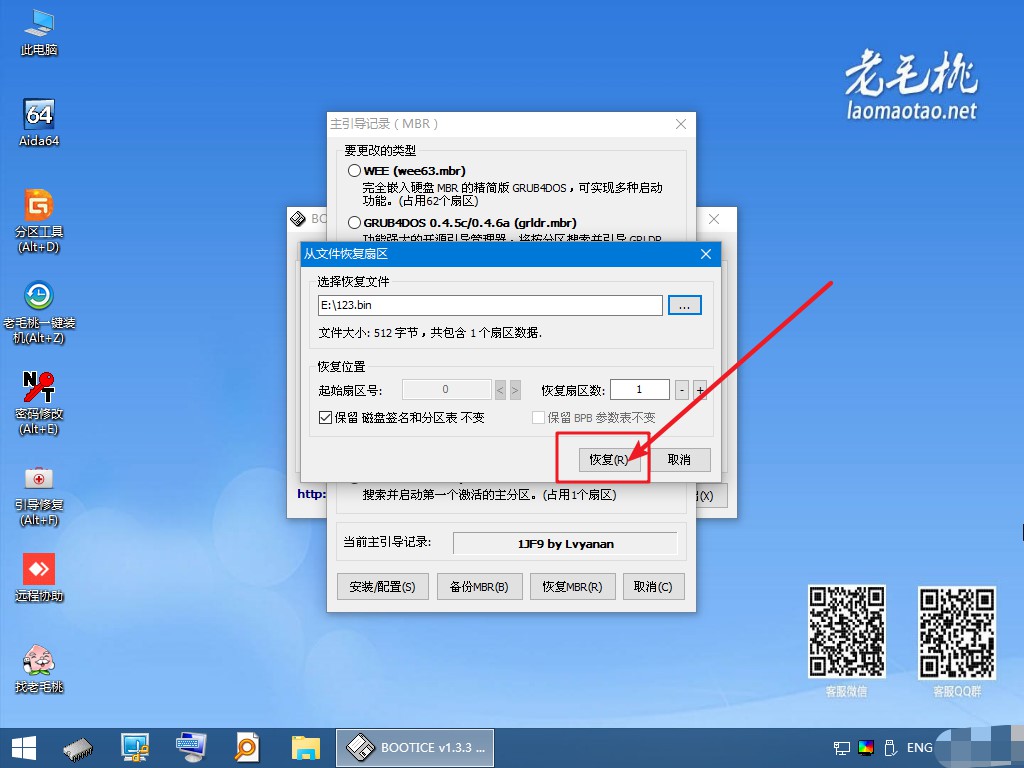The height and width of the screenshot is (768, 1024).
Task: Close the BOOTICE background window
Action: pos(714,219)
